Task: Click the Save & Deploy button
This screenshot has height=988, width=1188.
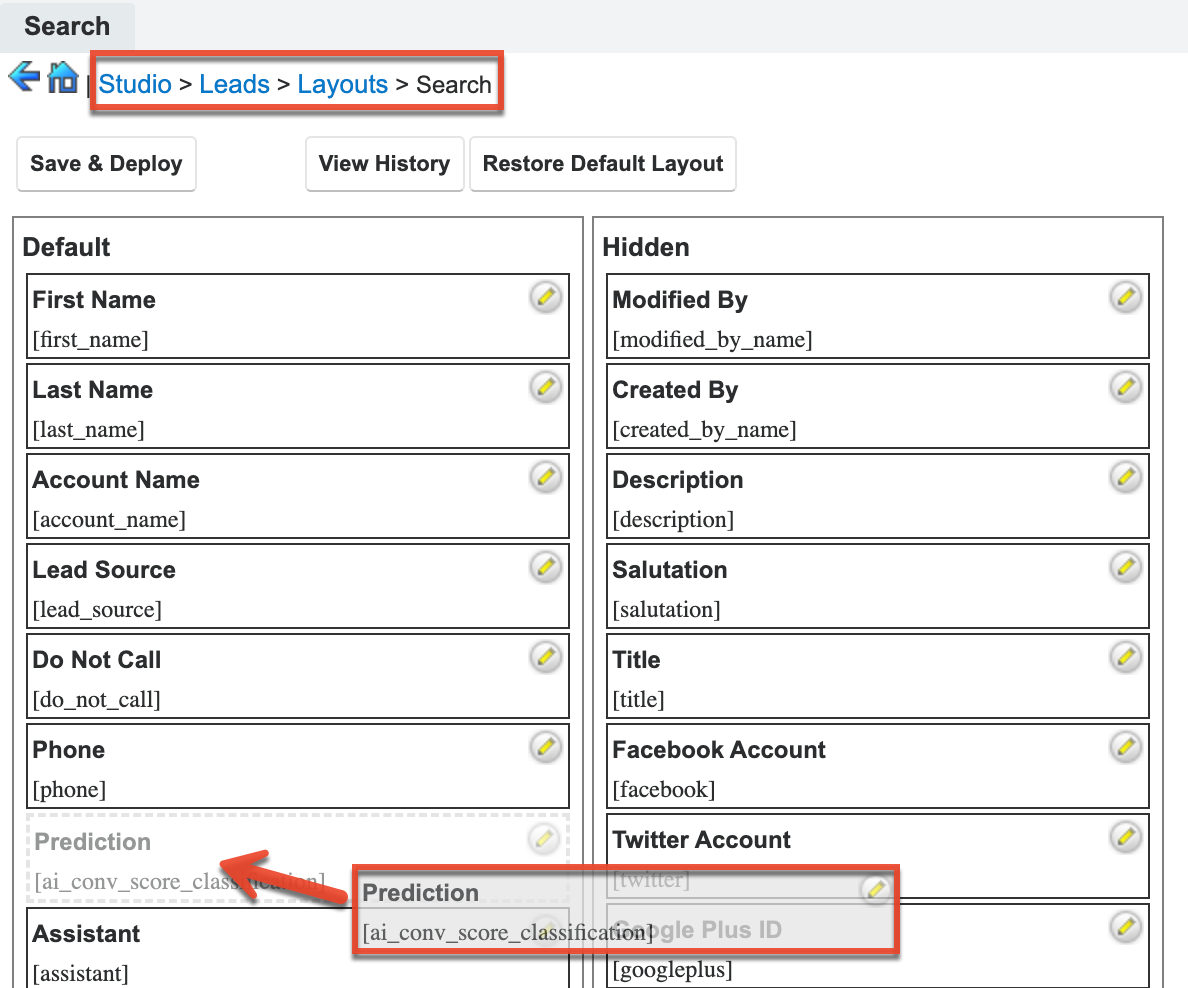Action: pos(106,163)
